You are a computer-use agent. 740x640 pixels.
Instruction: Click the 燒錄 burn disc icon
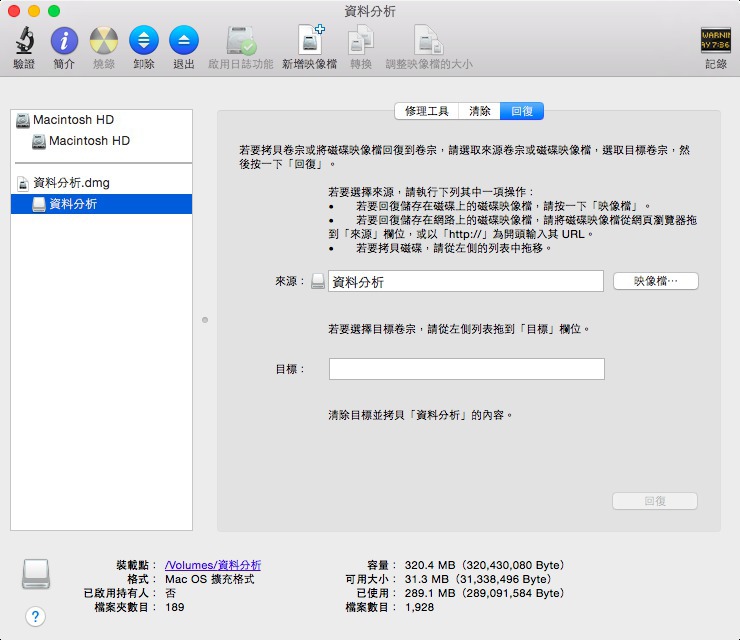coord(104,40)
